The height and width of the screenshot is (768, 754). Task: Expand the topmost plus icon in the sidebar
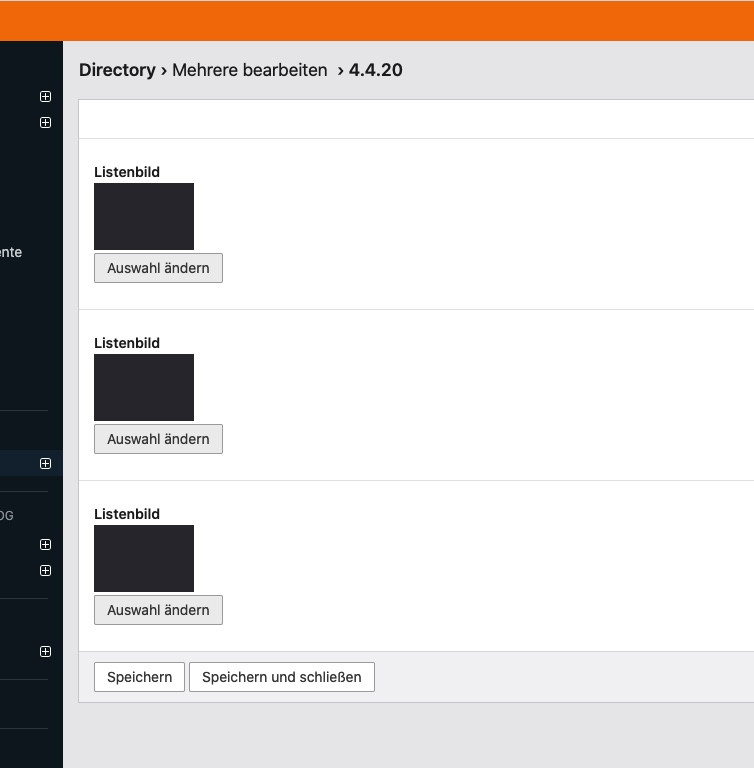click(45, 97)
